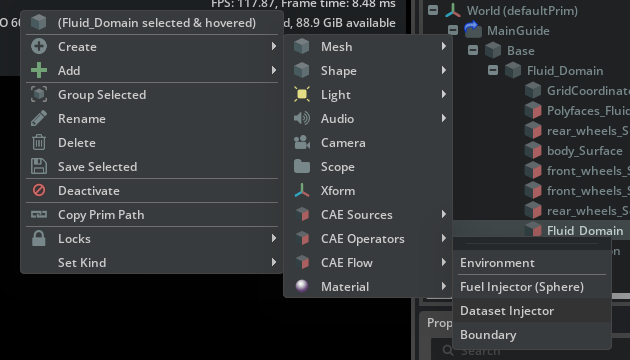
Task: Click Deactivate in the context menu
Action: pos(152,191)
